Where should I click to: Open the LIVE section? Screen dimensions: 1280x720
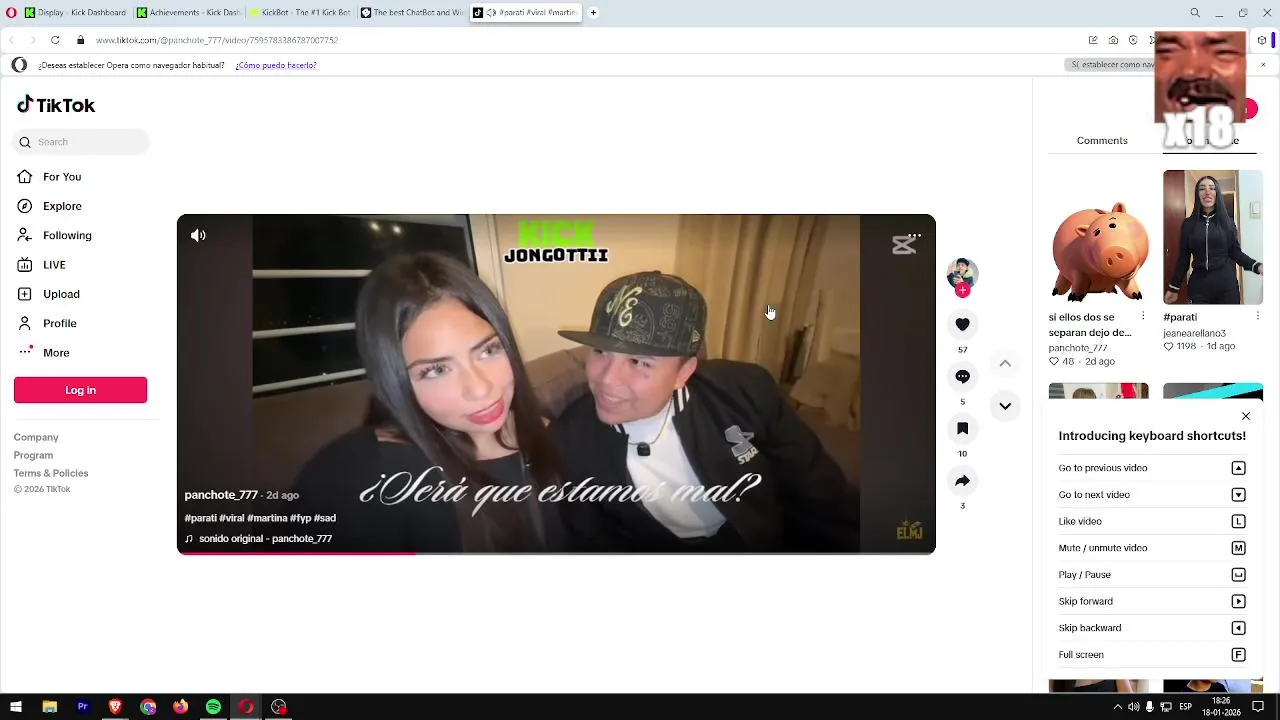tap(54, 265)
